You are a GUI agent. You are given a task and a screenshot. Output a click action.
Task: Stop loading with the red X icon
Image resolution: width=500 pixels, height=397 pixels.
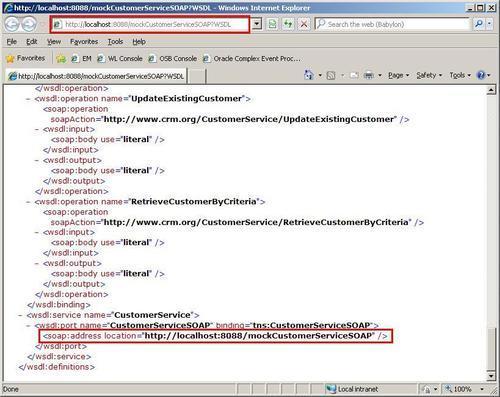(x=304, y=24)
